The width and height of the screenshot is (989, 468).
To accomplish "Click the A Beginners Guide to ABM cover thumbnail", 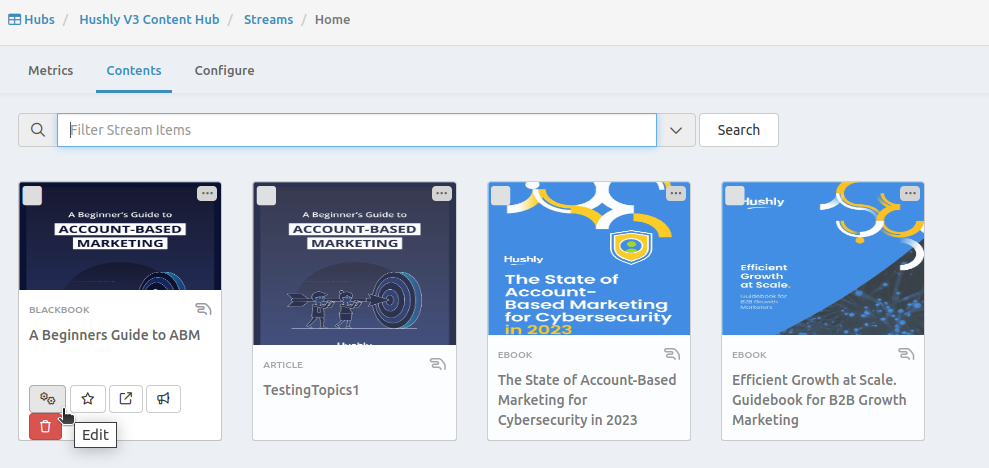I will pyautogui.click(x=120, y=237).
